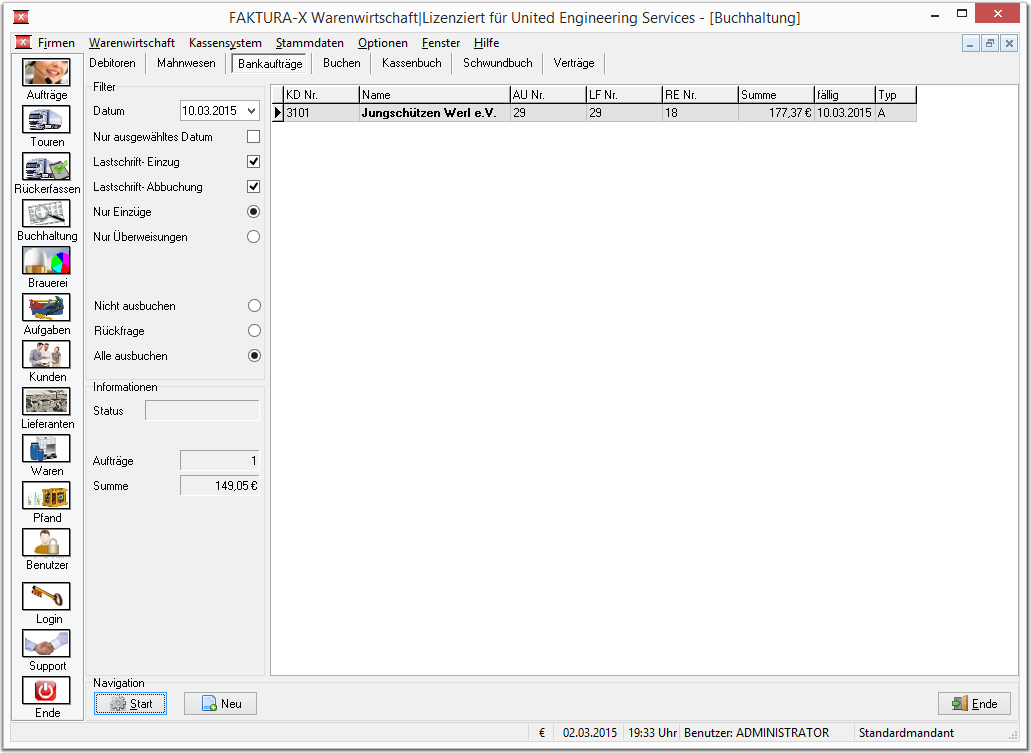The image size is (1031, 753).
Task: Open the Kunden sidebar icon
Action: click(46, 354)
